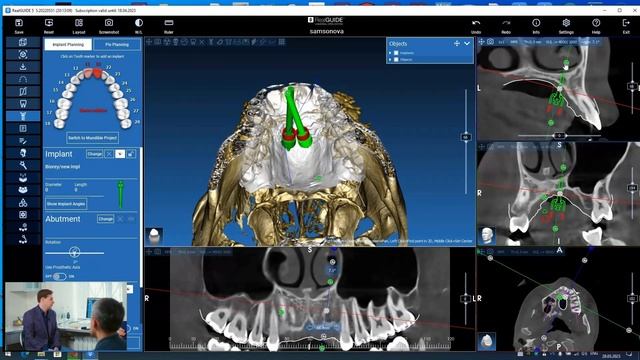This screenshot has width=640, height=360.
Task: Select tooth 28 marker on arch diagram
Action: 126,122
